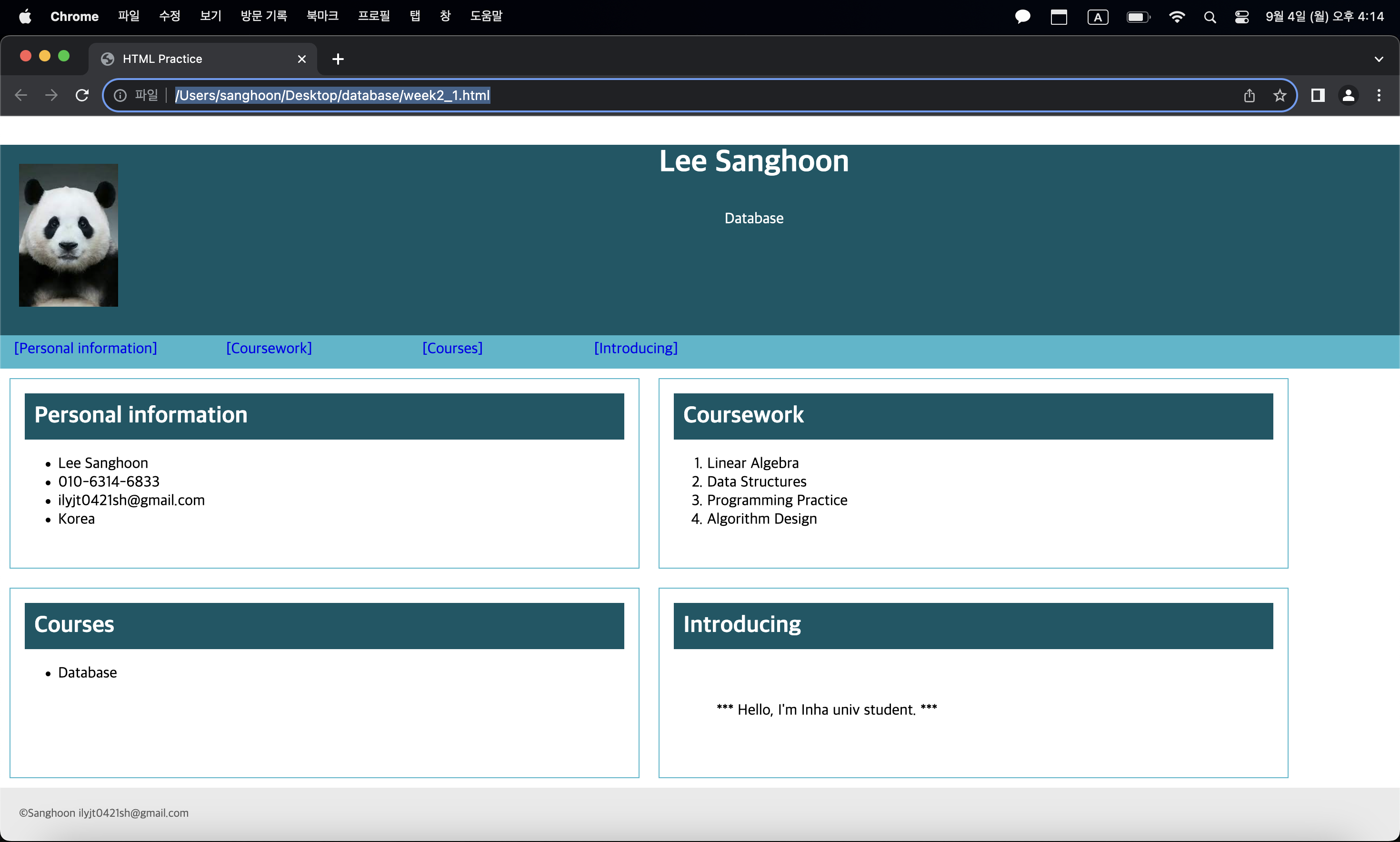Open the 보기 menu

[210, 17]
